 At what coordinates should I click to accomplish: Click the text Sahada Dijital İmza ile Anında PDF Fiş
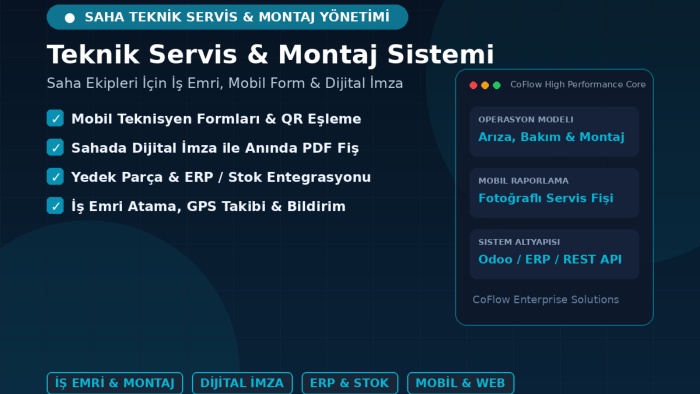click(215, 148)
